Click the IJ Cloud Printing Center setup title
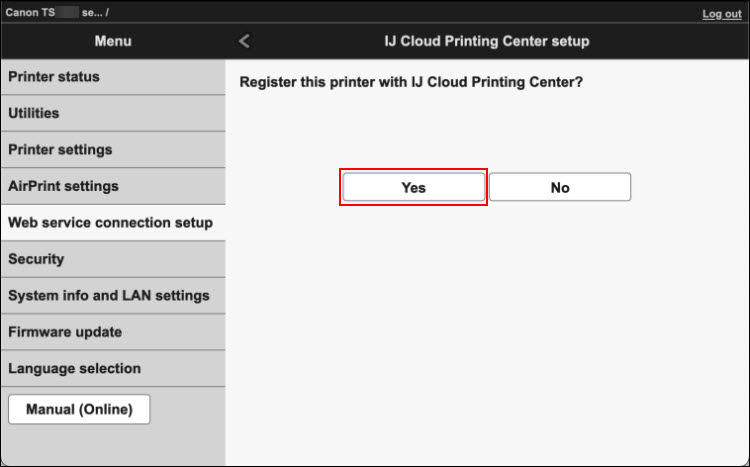 click(x=487, y=41)
